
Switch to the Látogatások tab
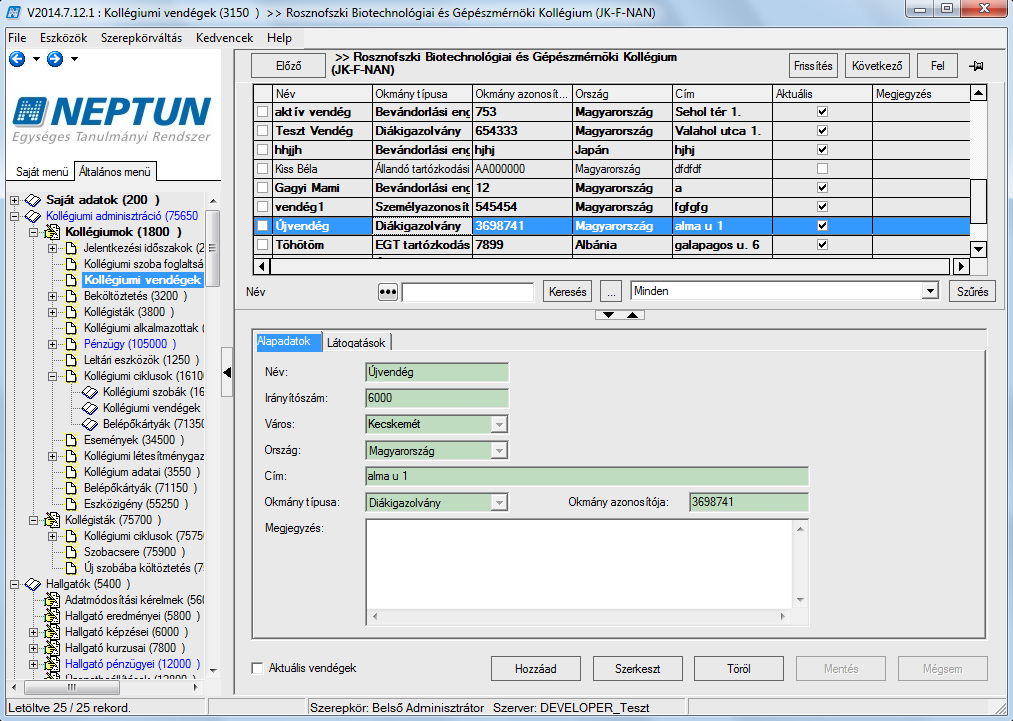click(x=356, y=342)
